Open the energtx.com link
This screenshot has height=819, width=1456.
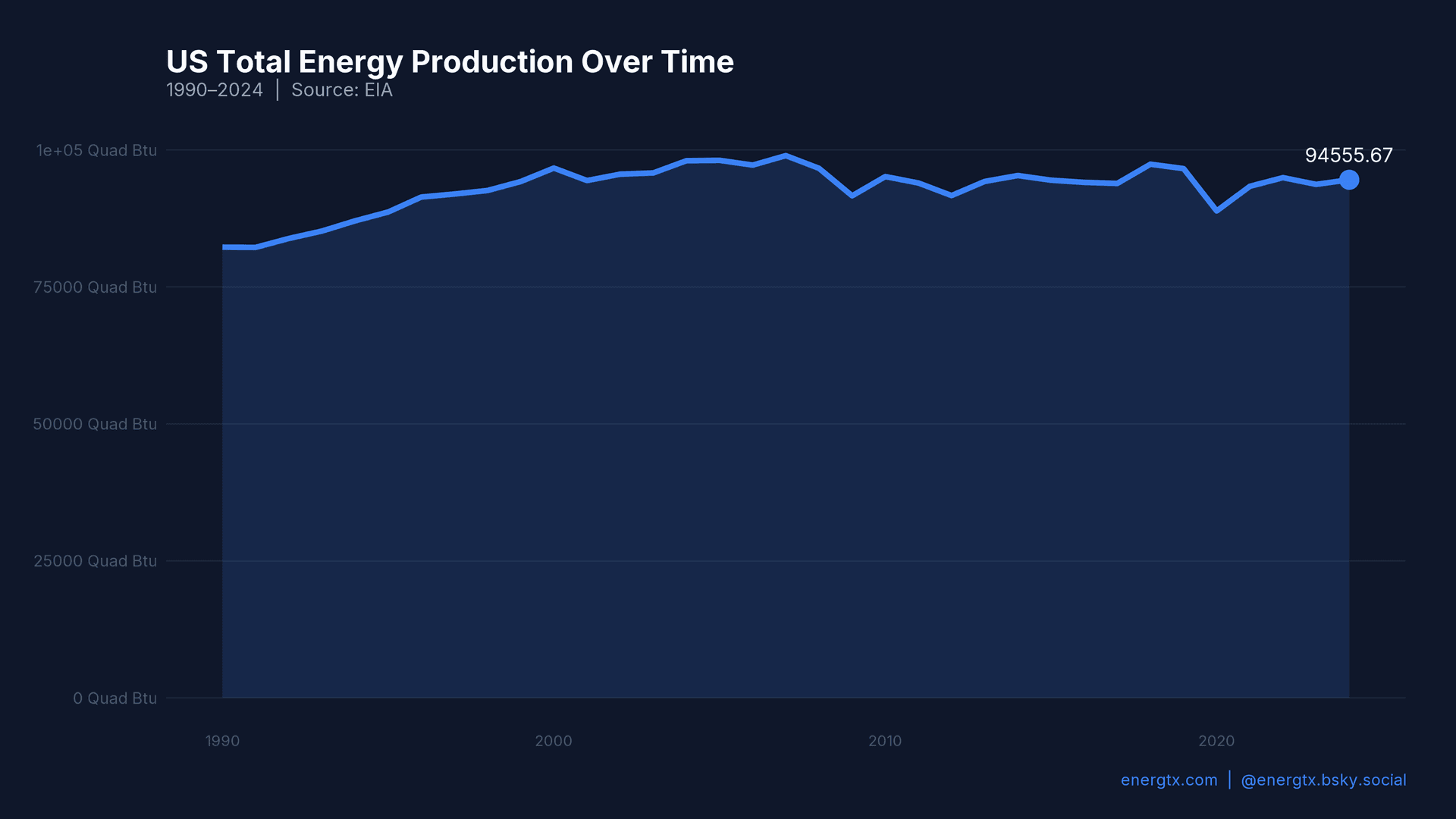pos(1168,780)
